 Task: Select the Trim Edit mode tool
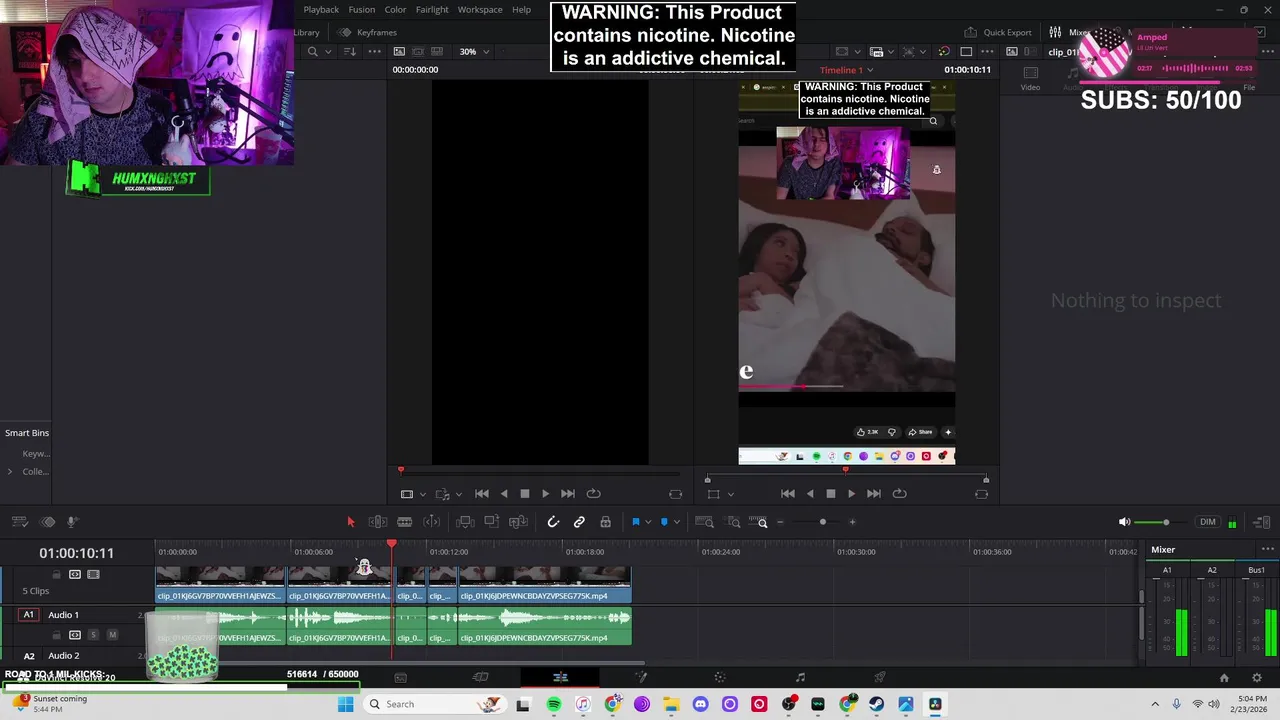(378, 522)
